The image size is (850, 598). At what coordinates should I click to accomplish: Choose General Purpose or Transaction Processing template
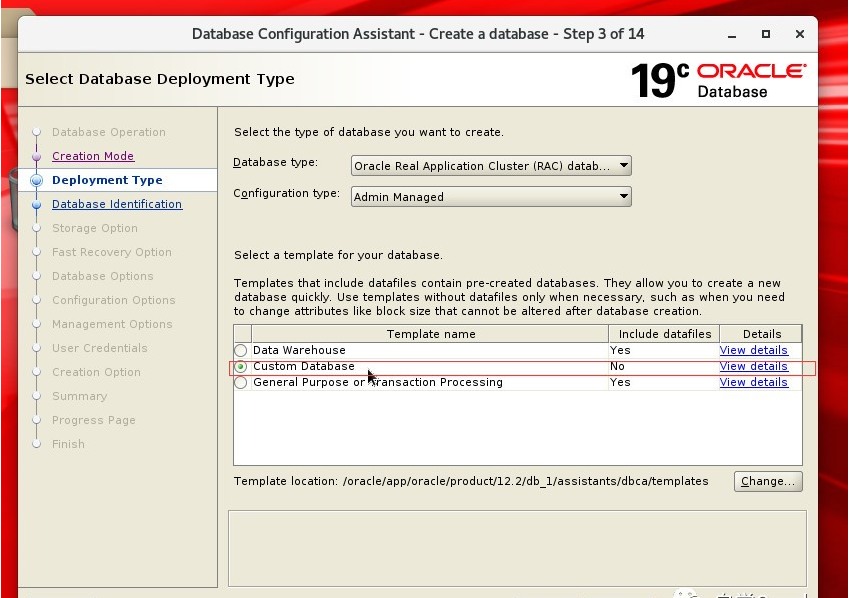pos(241,383)
